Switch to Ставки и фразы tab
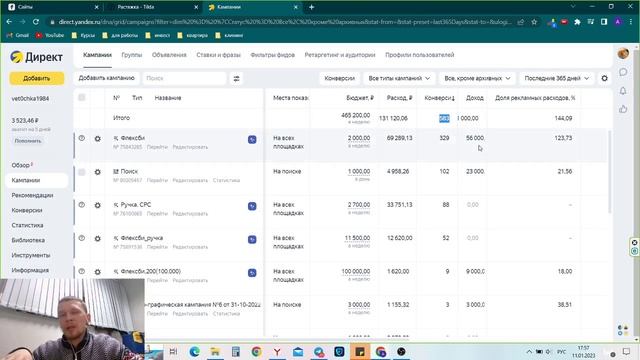 pyautogui.click(x=218, y=55)
